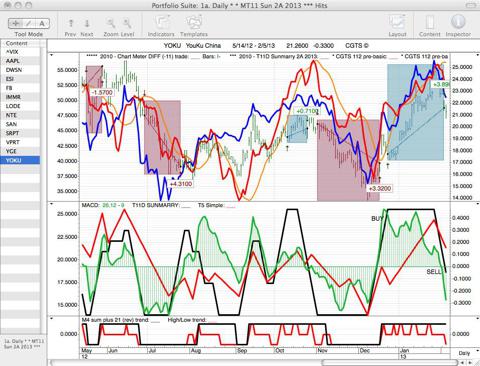Select AAPL in the Content list
480x366 pixels.
pos(21,61)
